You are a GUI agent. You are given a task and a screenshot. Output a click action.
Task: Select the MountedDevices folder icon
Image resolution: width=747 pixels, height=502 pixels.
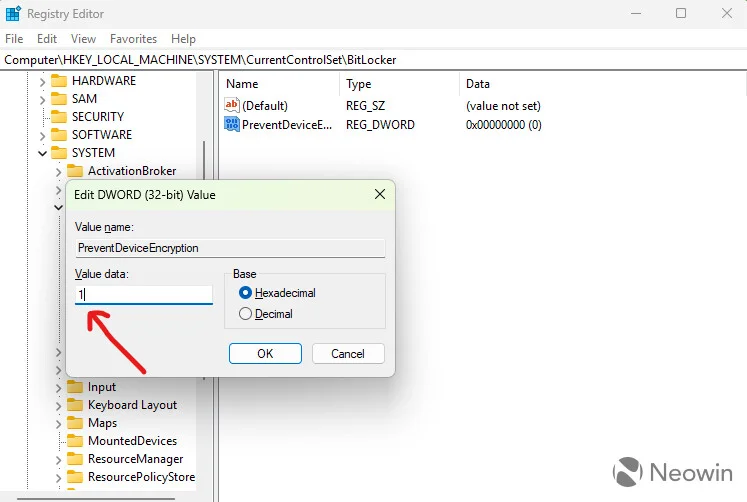tap(75, 441)
